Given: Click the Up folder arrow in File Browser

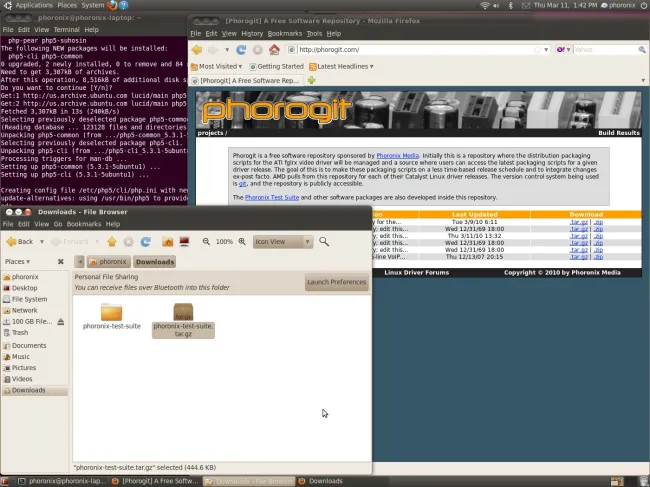Looking at the screenshot, I should 112,241.
